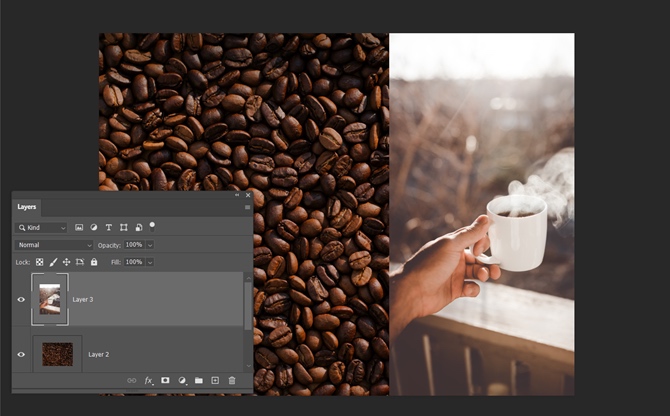Click the Add layer style fx icon
This screenshot has width=670, height=416.
[149, 380]
